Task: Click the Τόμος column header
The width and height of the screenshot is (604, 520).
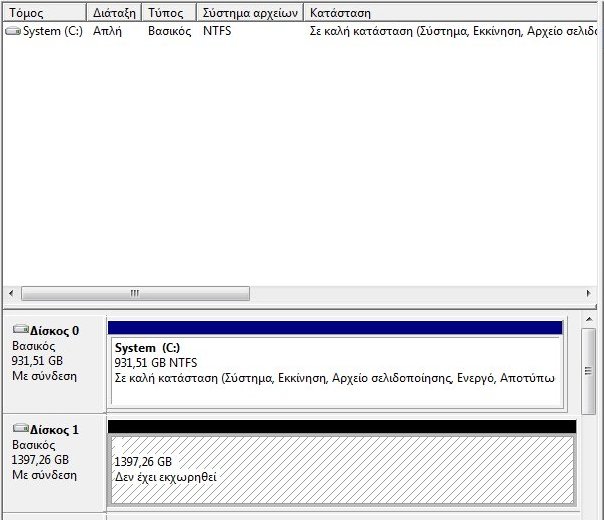Action: tap(44, 13)
